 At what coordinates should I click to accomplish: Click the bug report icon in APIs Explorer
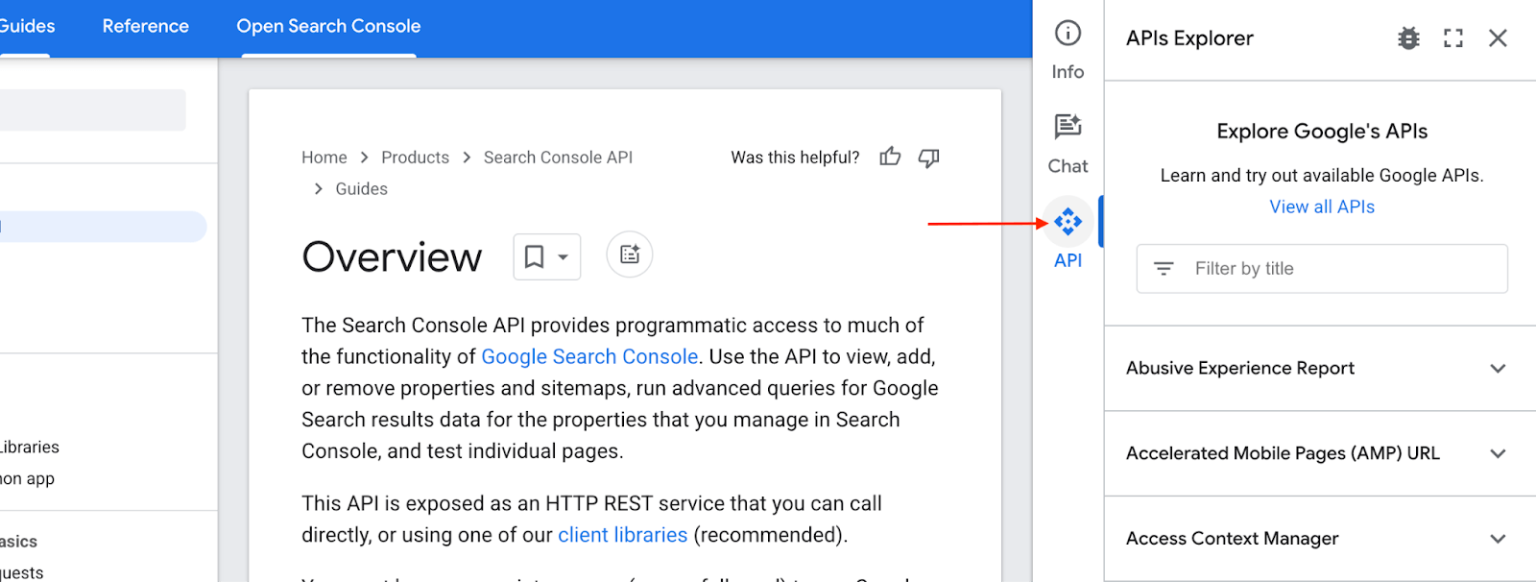point(1409,37)
